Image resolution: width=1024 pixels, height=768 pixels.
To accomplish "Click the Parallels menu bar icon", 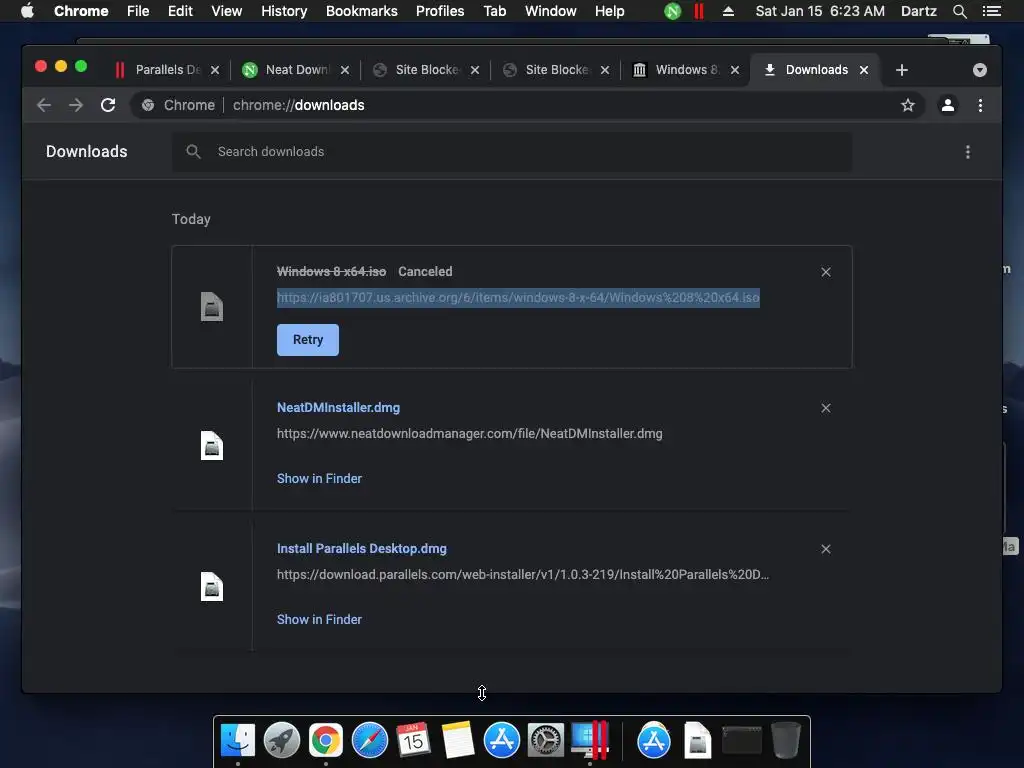I will tap(699, 11).
